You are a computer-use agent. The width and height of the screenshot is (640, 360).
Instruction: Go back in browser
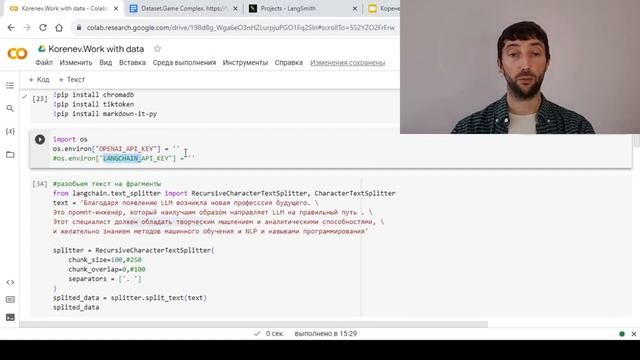11,27
